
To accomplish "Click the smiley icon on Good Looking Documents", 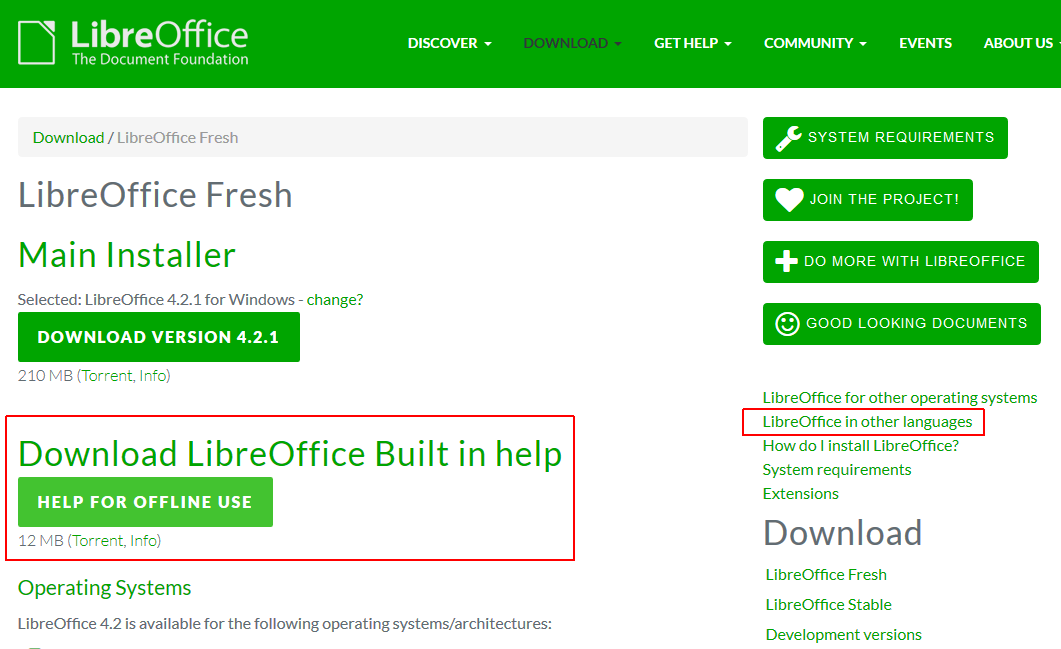I will pyautogui.click(x=787, y=323).
